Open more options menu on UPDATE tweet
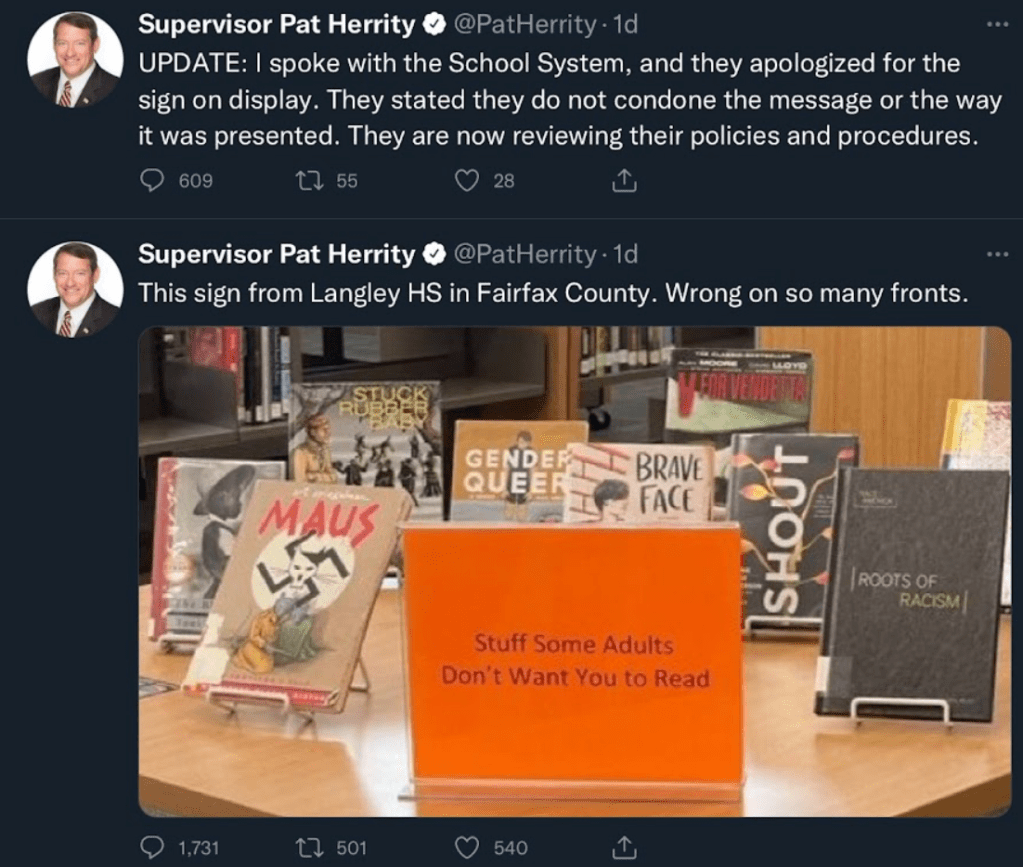 pos(997,25)
